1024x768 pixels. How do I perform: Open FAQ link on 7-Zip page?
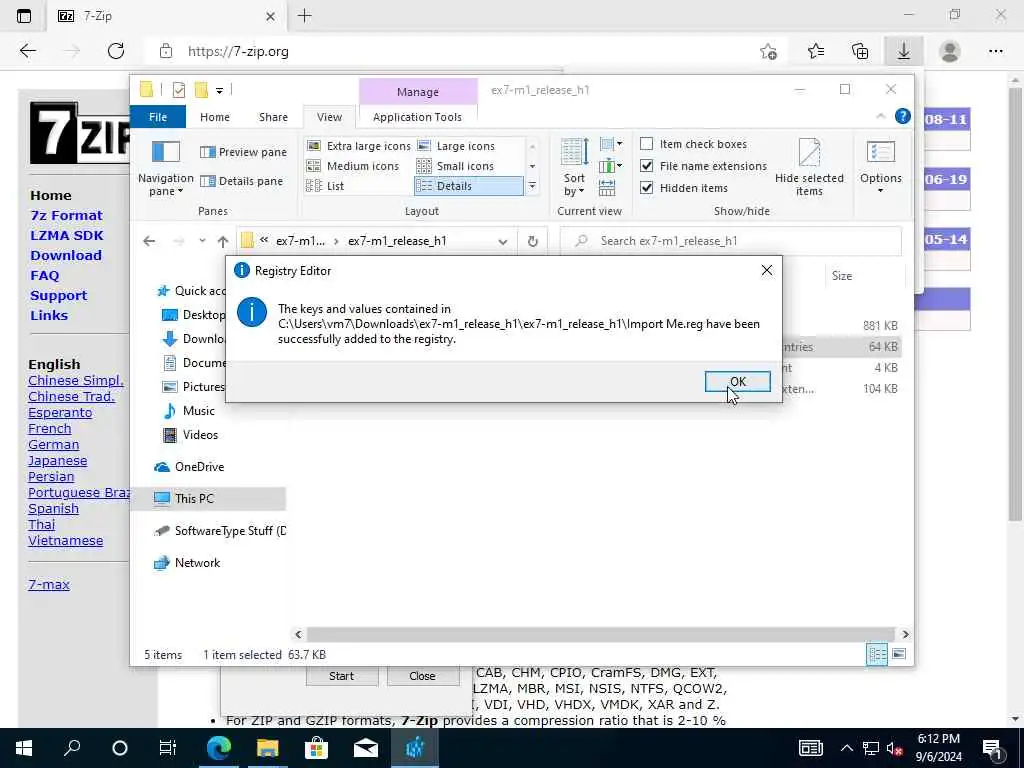(44, 276)
